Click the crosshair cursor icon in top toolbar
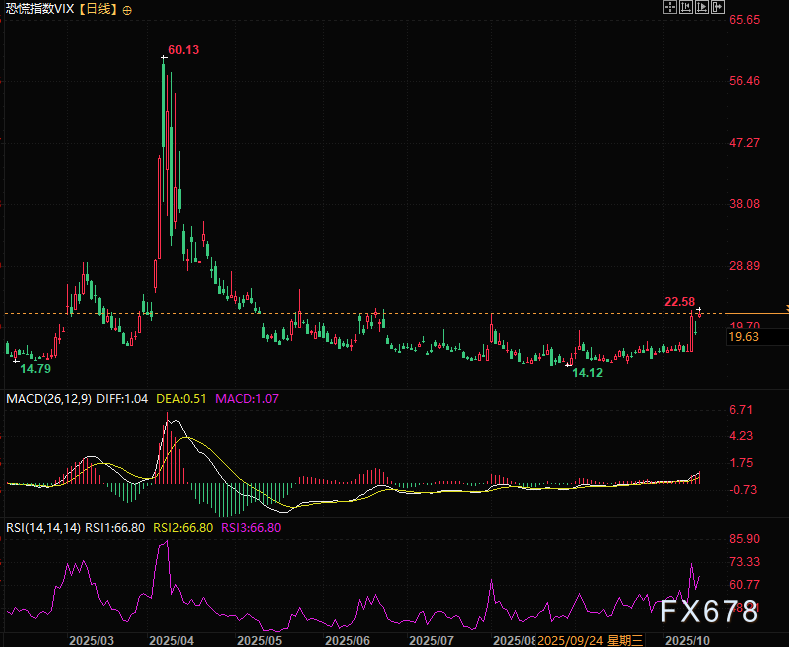The image size is (789, 647). tap(671, 7)
